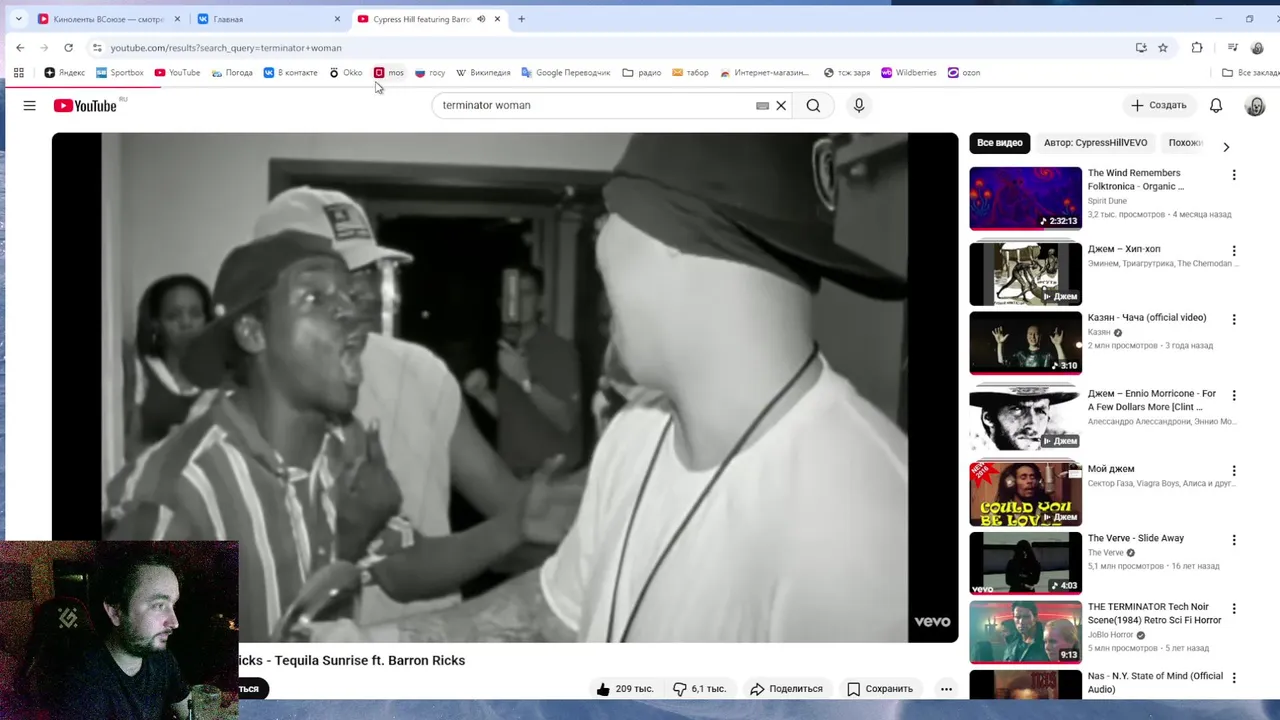Click the address bar URL

(226, 48)
